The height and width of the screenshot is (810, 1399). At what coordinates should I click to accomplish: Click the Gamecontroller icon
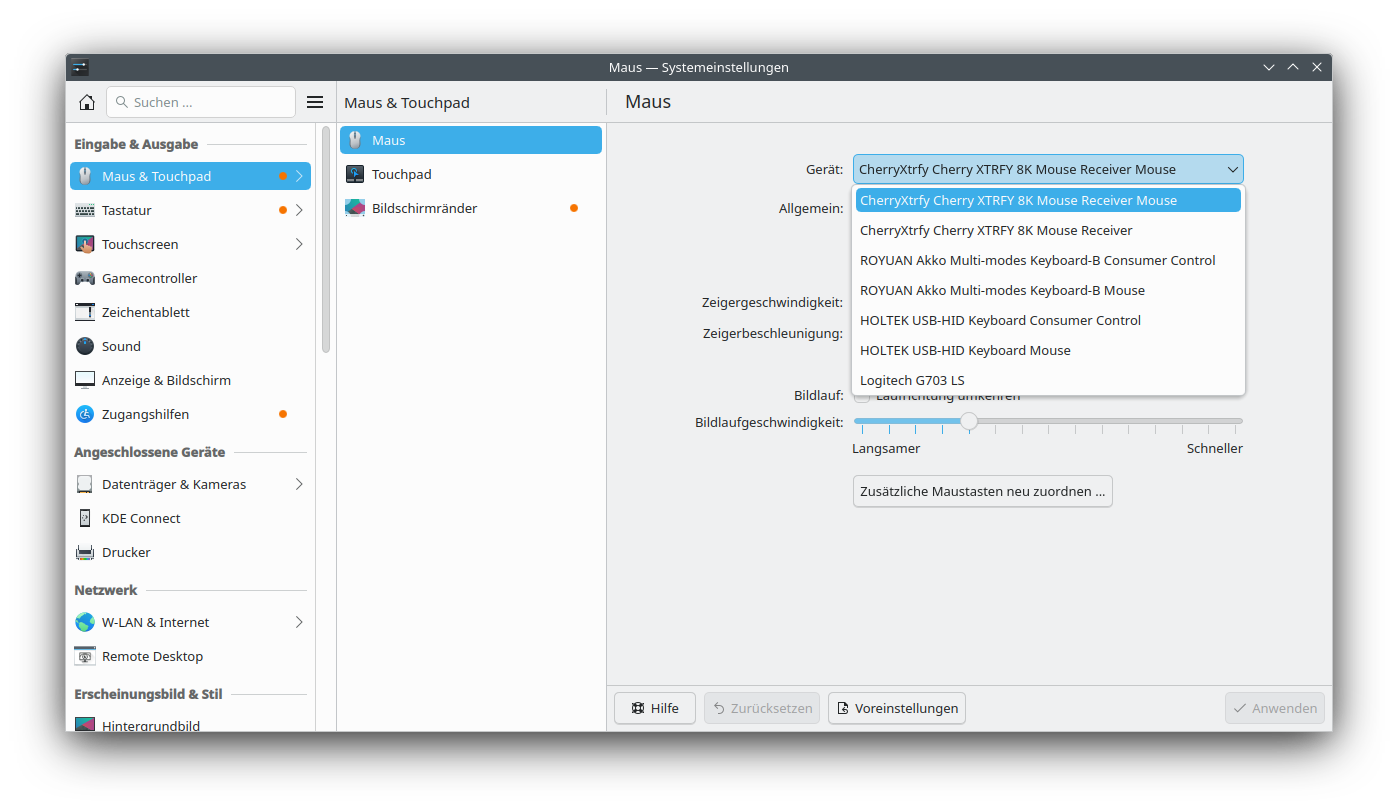(x=85, y=278)
